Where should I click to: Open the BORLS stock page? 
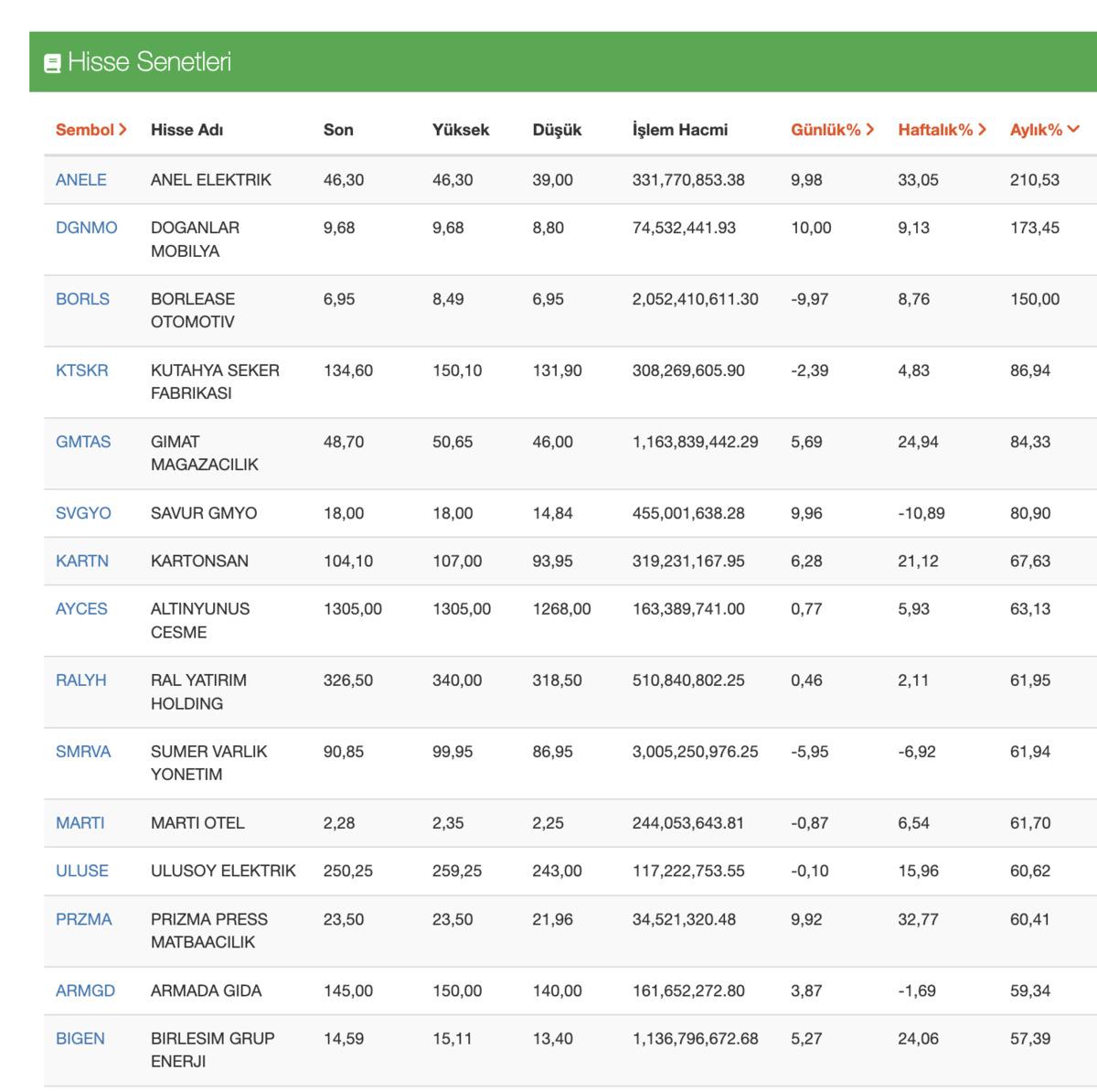[x=82, y=299]
